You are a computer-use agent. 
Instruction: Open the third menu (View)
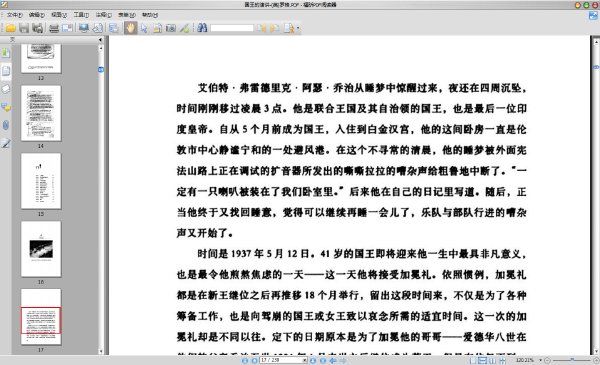[59, 15]
